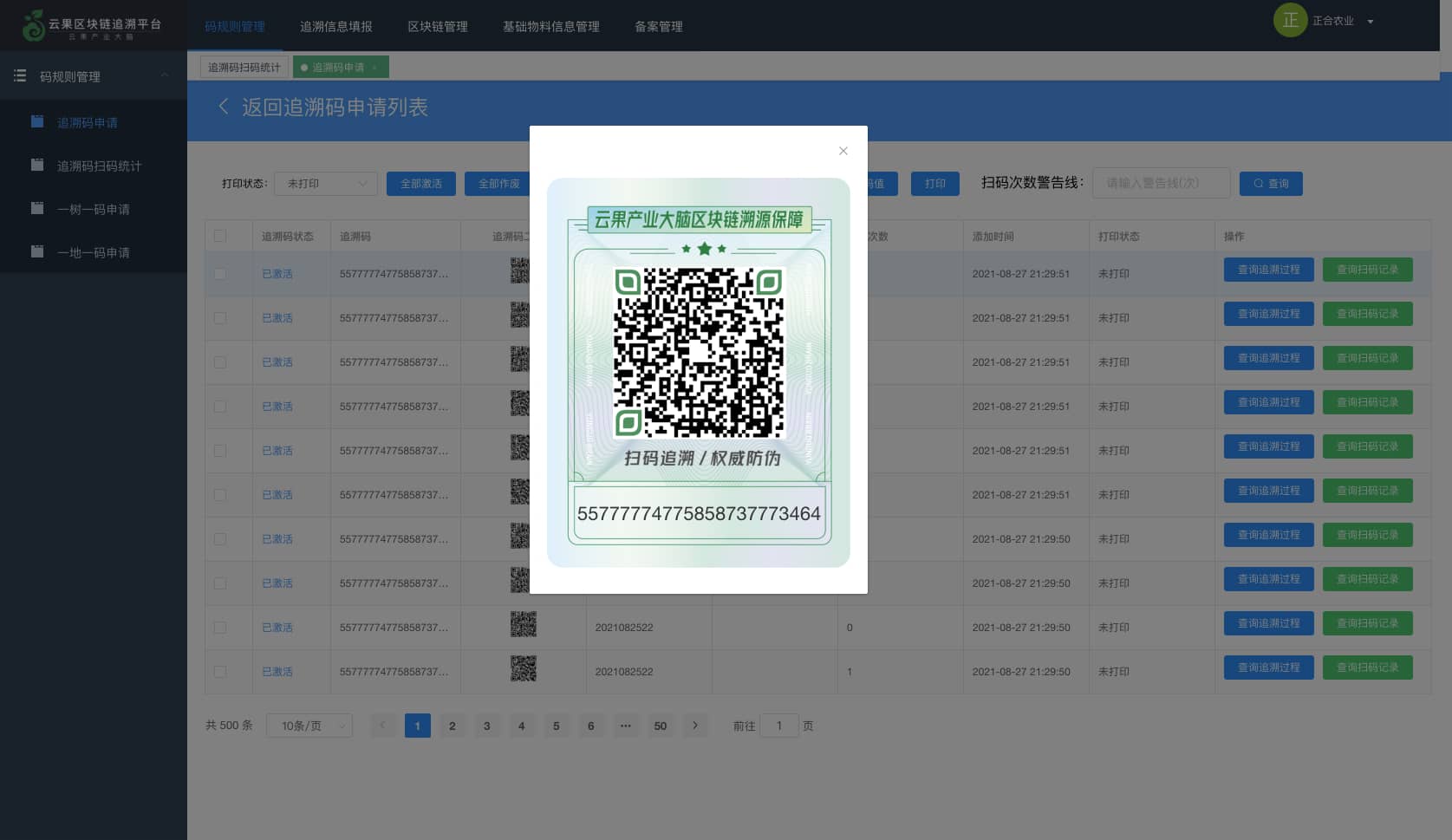
Task: Jump to page 50 in pagination
Action: (661, 726)
